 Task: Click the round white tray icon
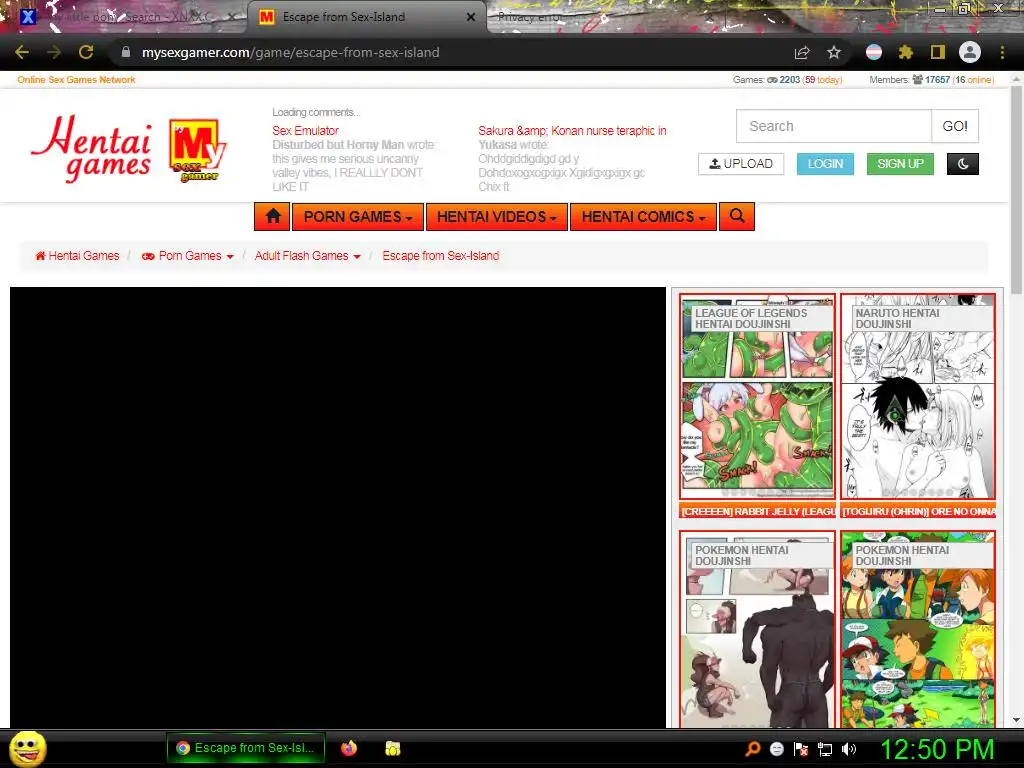(776, 749)
